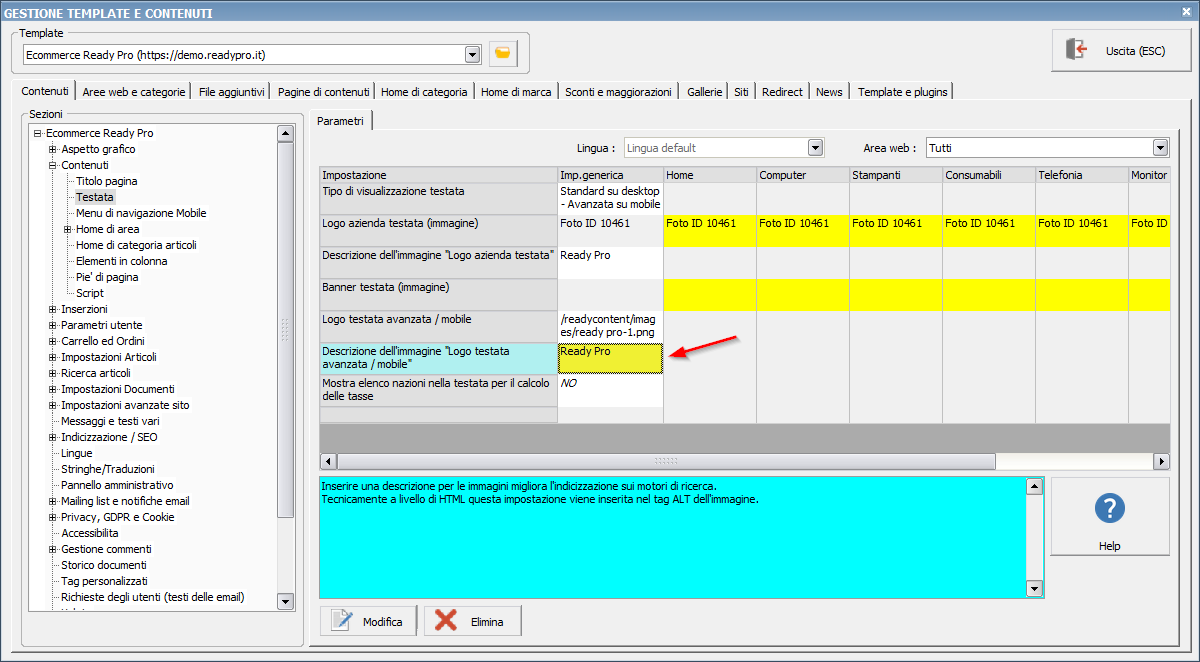Open the Template e plugins tab
The image size is (1200, 662).
[x=901, y=92]
